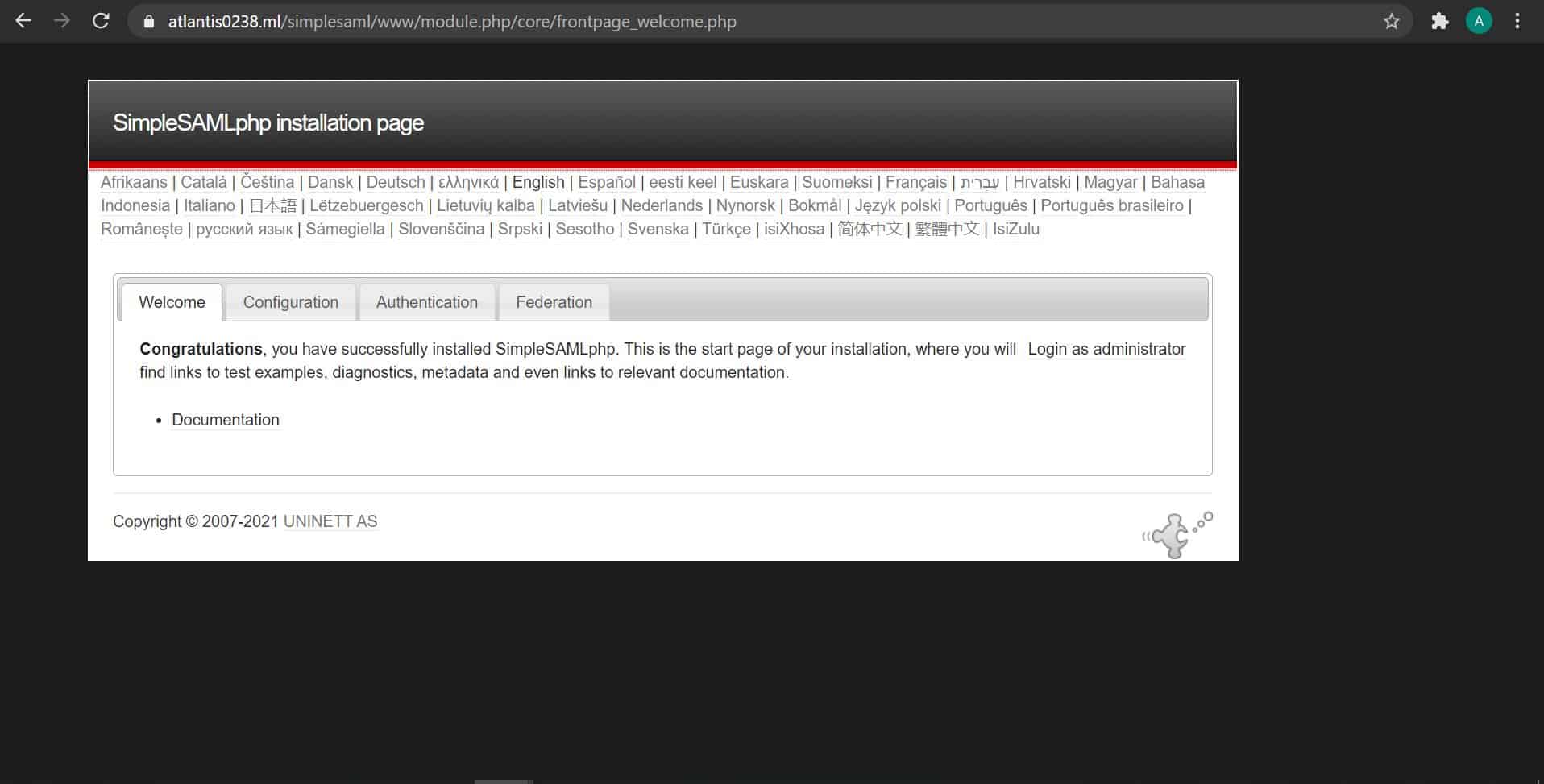Visit the UNINETT AS link

pyautogui.click(x=330, y=521)
